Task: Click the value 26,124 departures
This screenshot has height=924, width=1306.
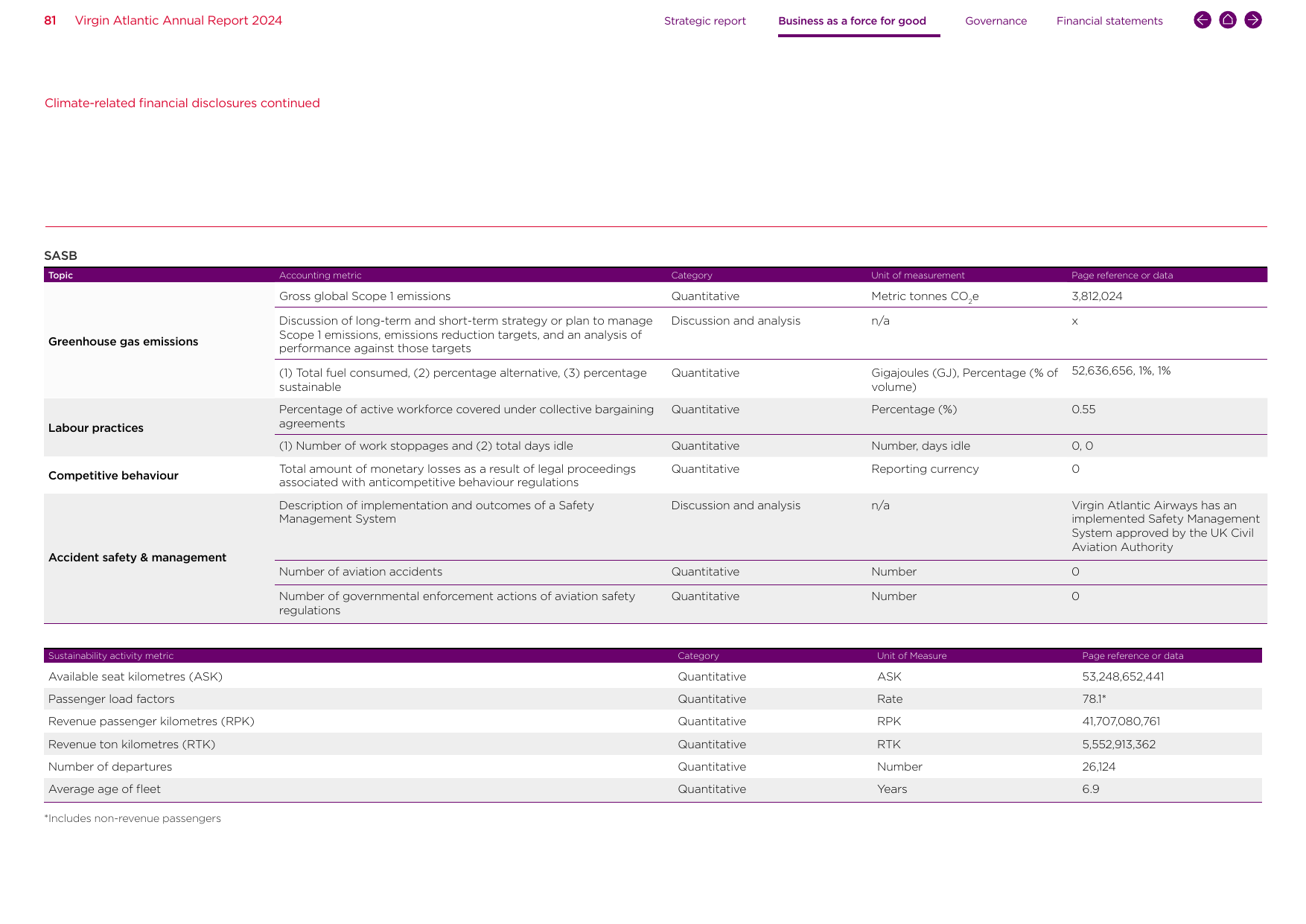Action: tap(1098, 767)
